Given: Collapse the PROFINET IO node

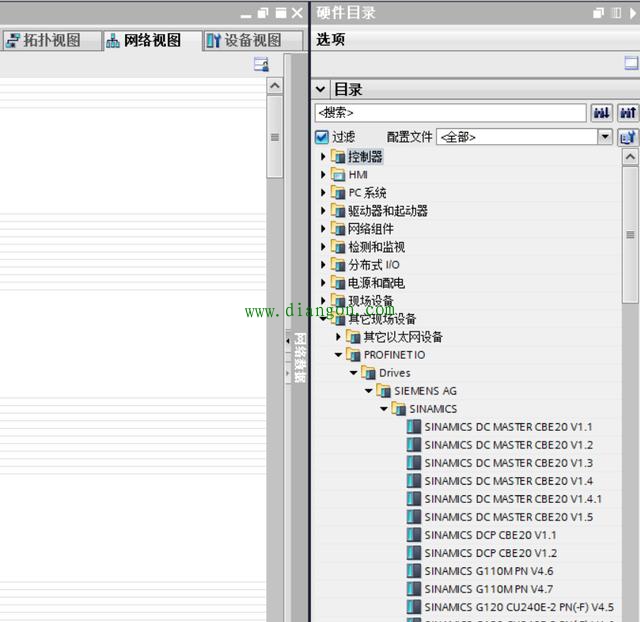Looking at the screenshot, I should (339, 355).
